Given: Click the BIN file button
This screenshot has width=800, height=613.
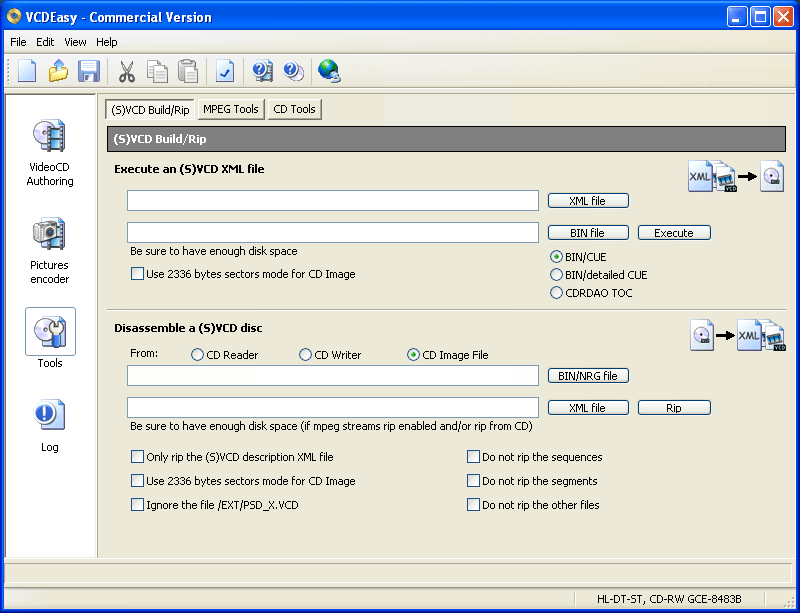Looking at the screenshot, I should pyautogui.click(x=588, y=233).
